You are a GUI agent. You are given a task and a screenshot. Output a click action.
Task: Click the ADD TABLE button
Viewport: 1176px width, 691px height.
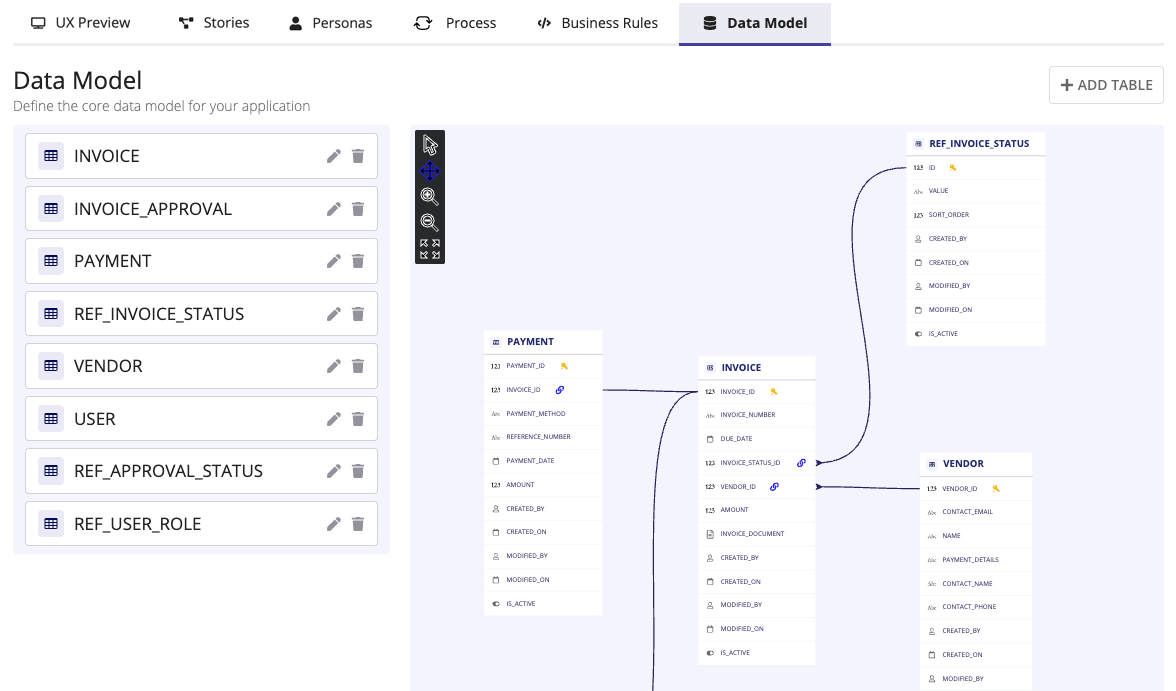pyautogui.click(x=1106, y=85)
